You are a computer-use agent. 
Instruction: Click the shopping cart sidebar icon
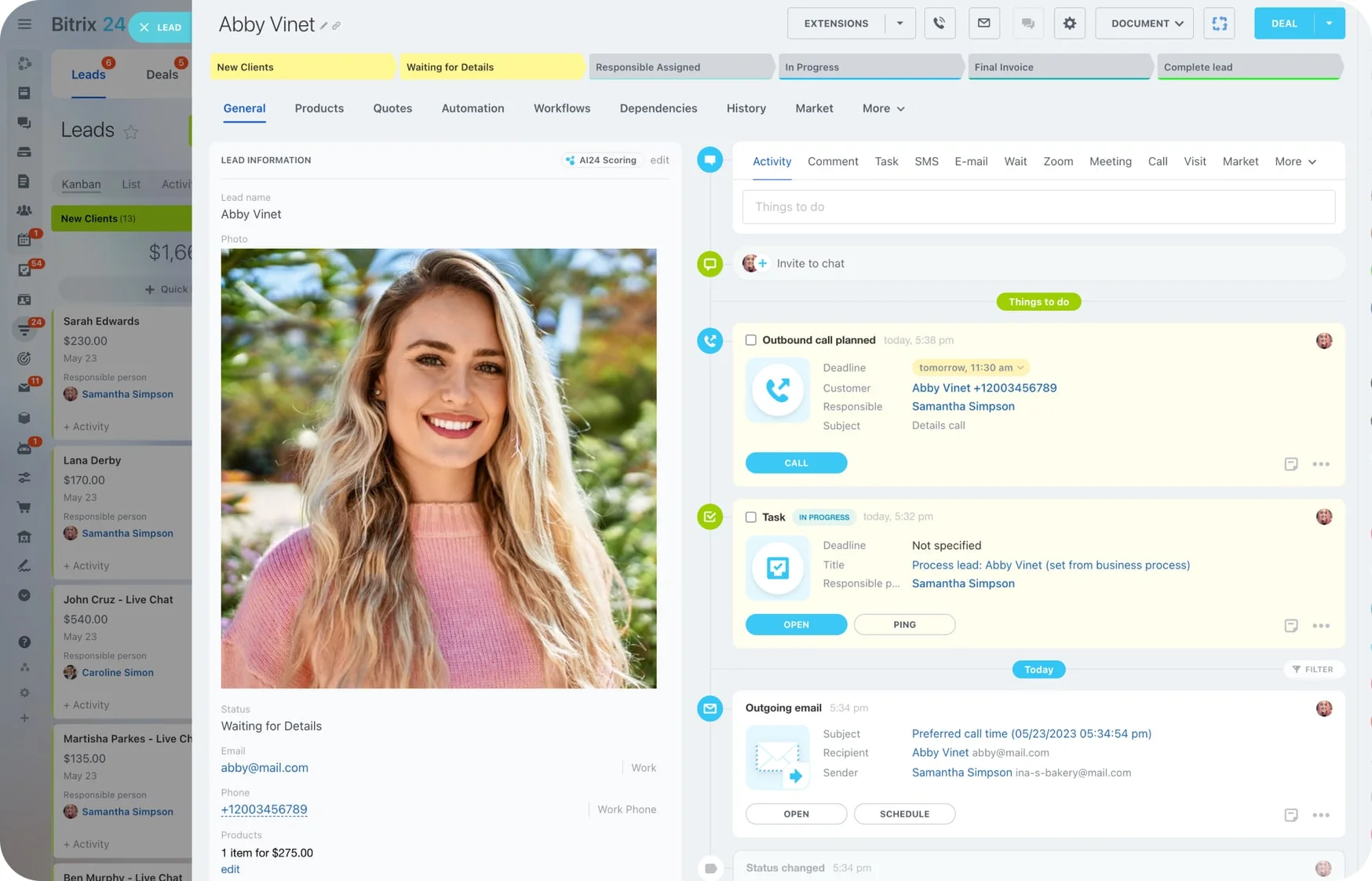pyautogui.click(x=24, y=507)
